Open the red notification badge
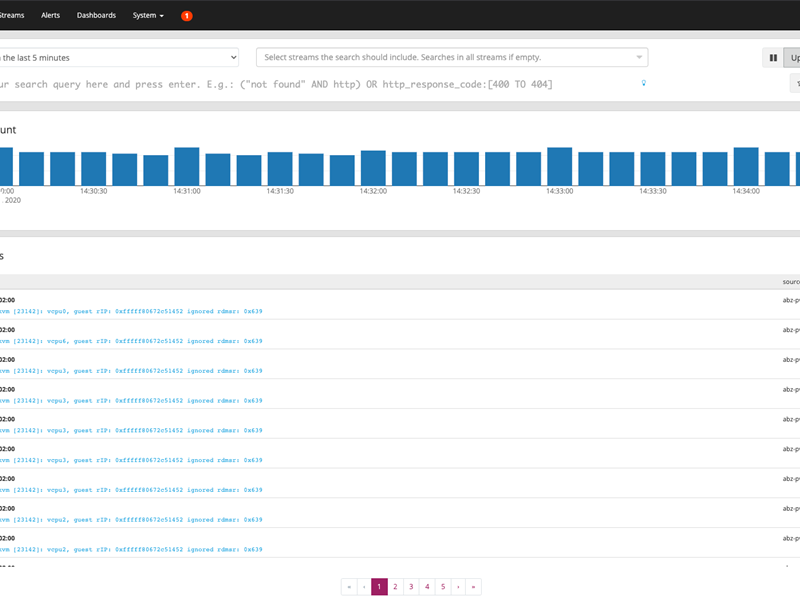The width and height of the screenshot is (800, 600). 187,16
